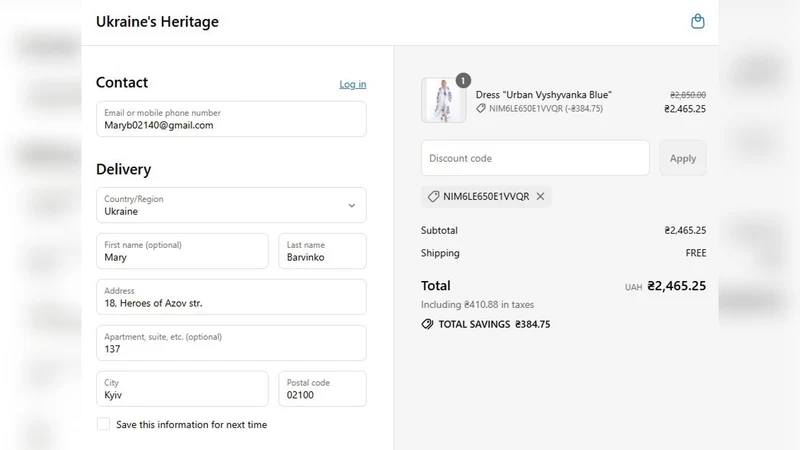Check Save this information for next time
This screenshot has height=450, width=800.
103,424
